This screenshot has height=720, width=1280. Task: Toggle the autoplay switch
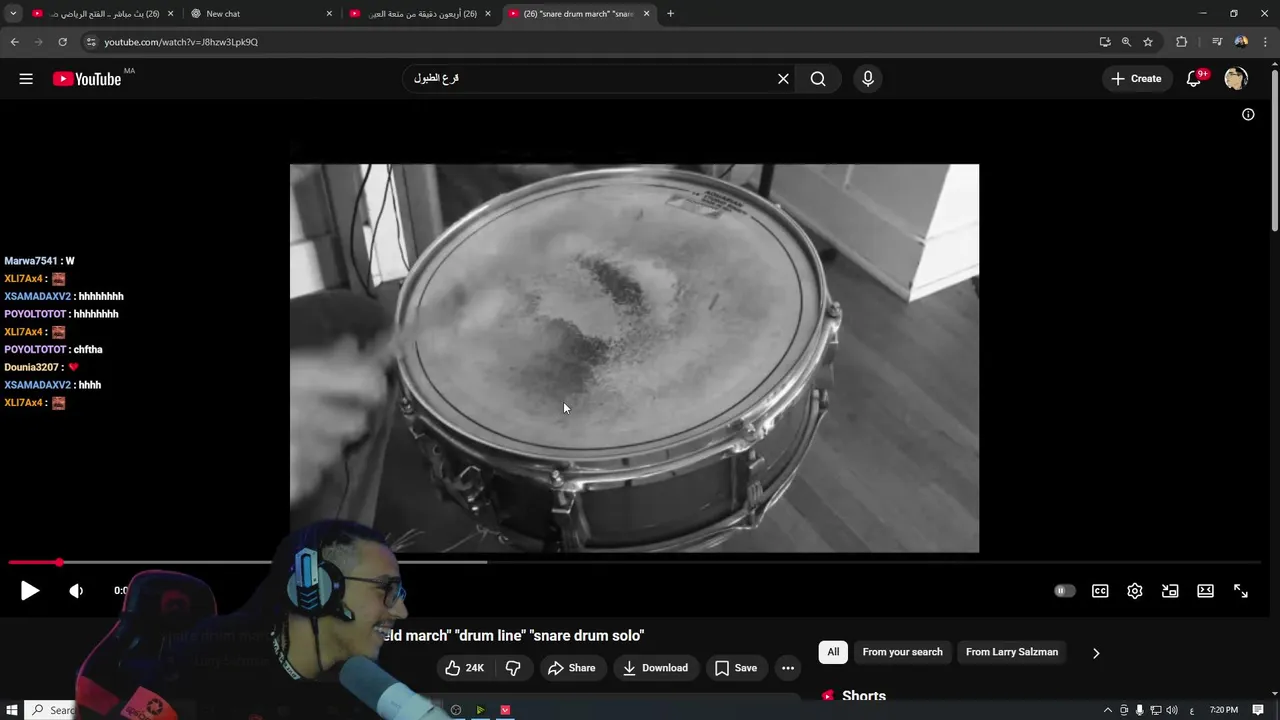point(1065,591)
